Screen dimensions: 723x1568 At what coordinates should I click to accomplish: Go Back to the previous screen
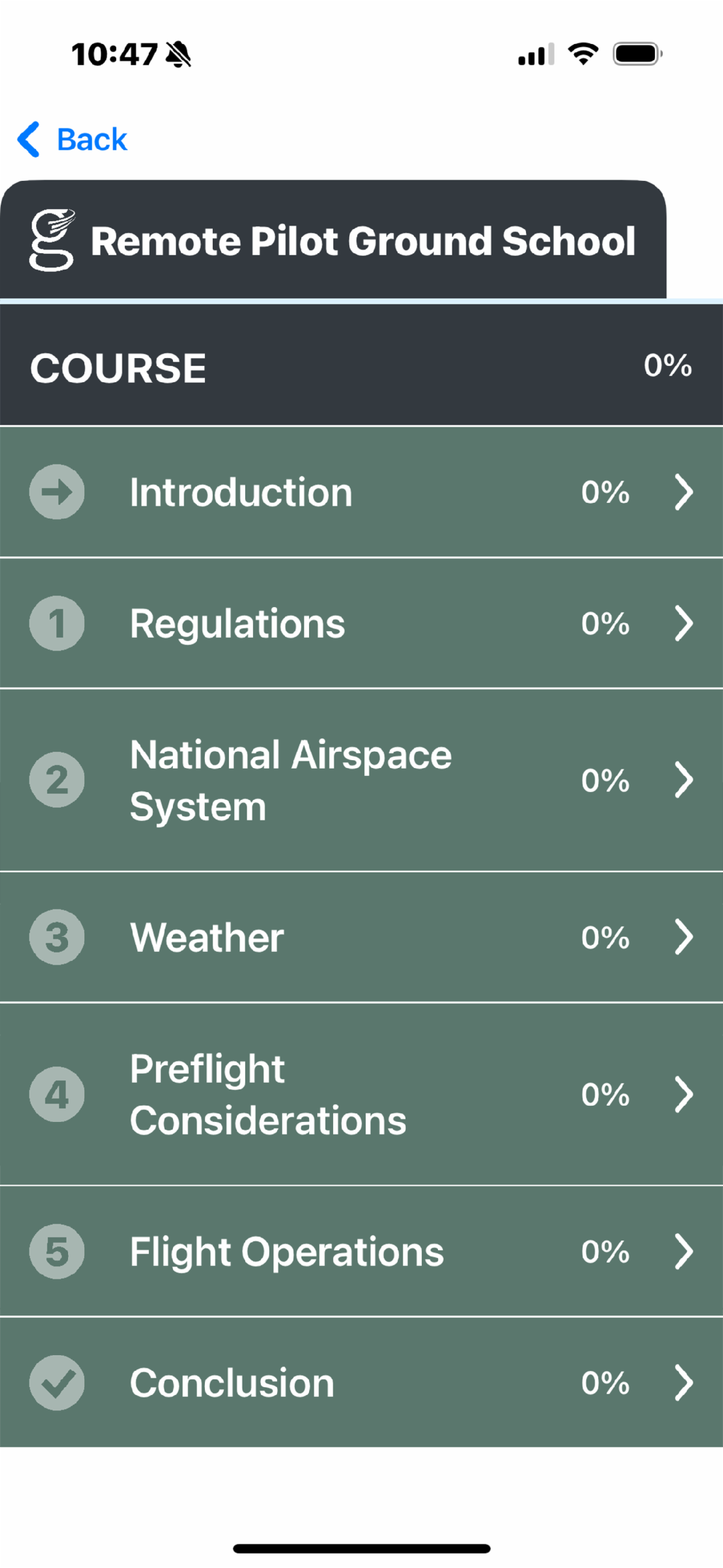pos(92,139)
